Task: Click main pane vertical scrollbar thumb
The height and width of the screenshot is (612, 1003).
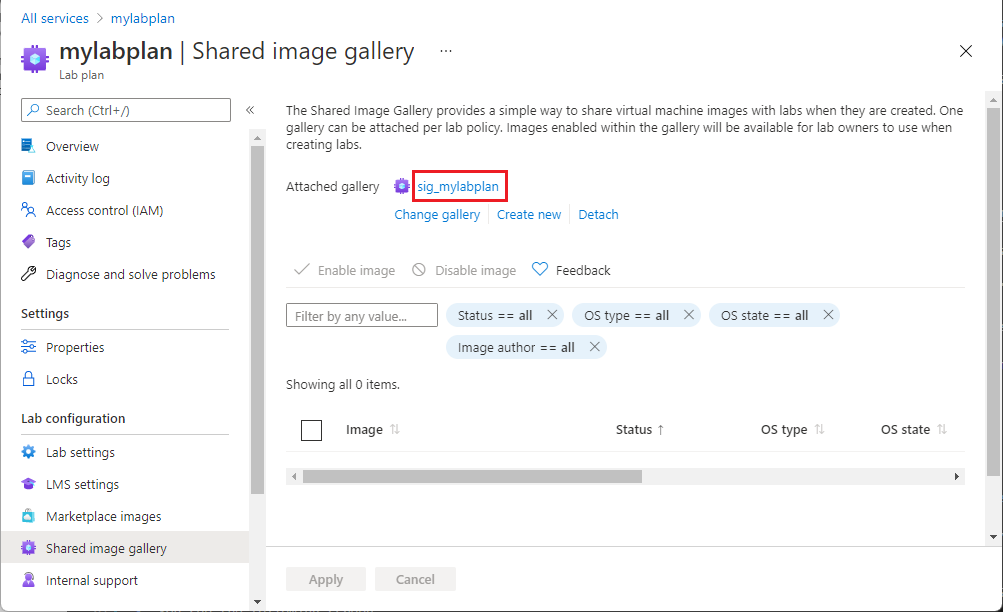Action: coord(993,292)
